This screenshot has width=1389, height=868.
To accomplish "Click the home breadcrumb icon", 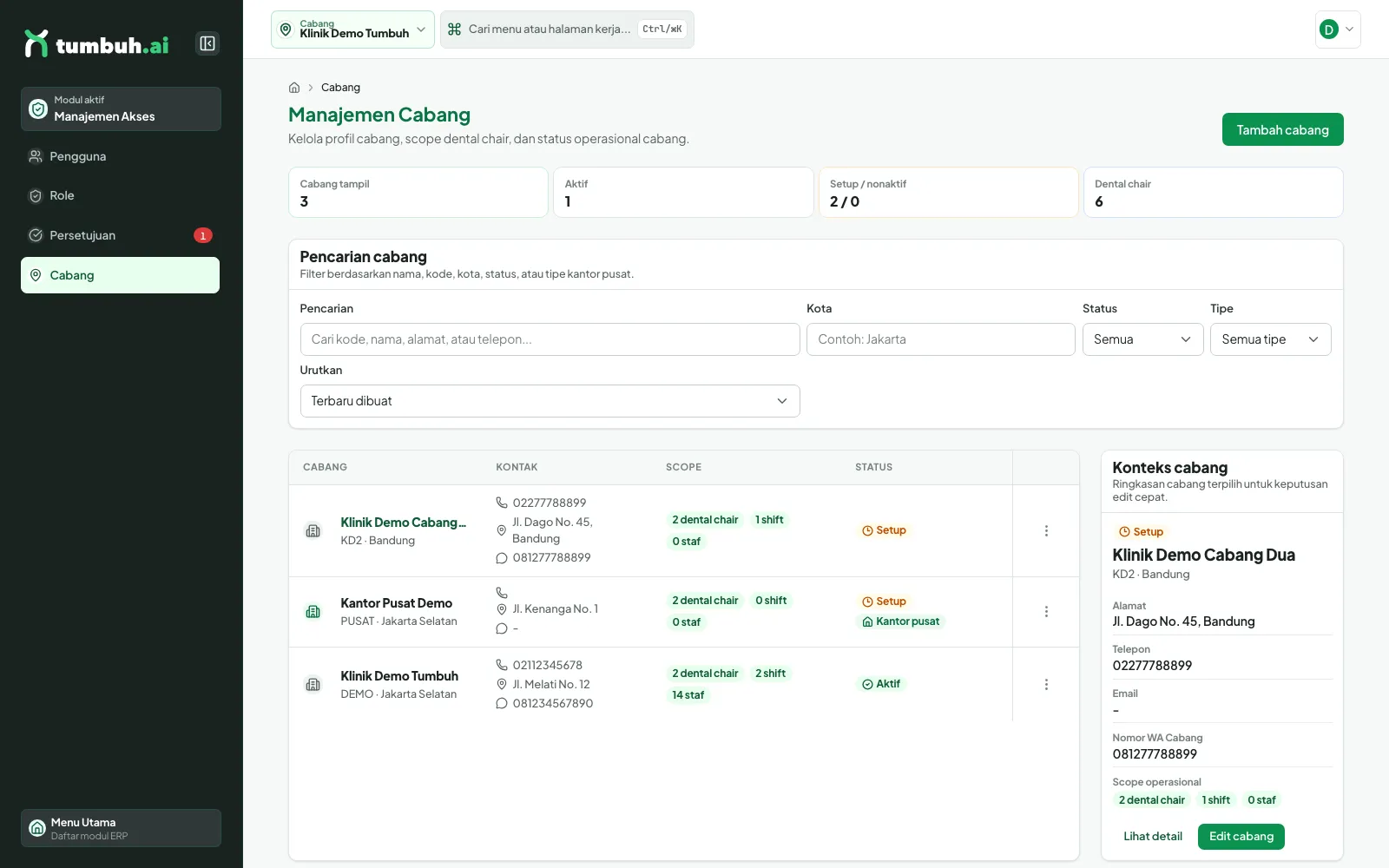I will pyautogui.click(x=294, y=88).
